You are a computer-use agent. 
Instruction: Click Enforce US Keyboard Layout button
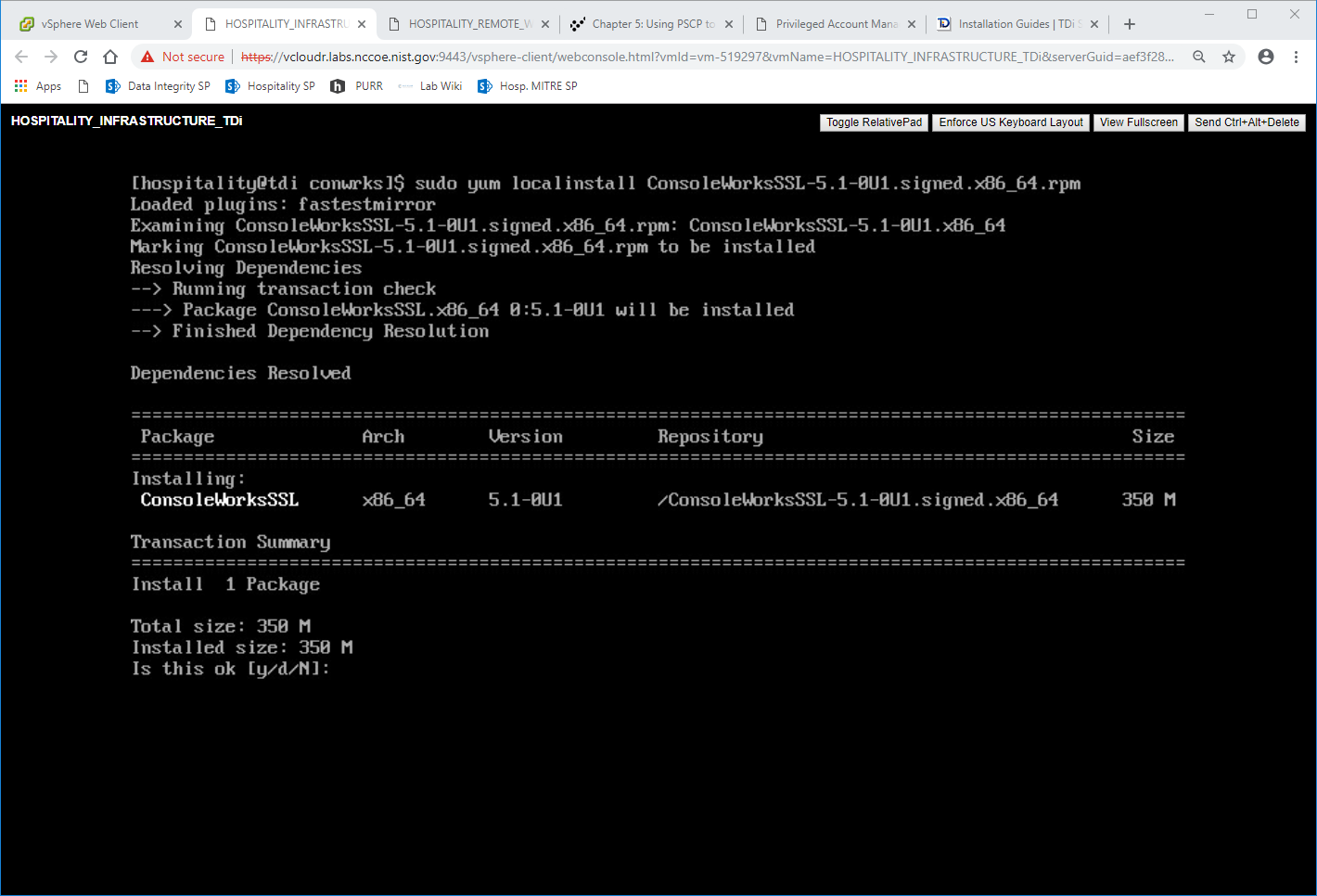[x=1011, y=122]
